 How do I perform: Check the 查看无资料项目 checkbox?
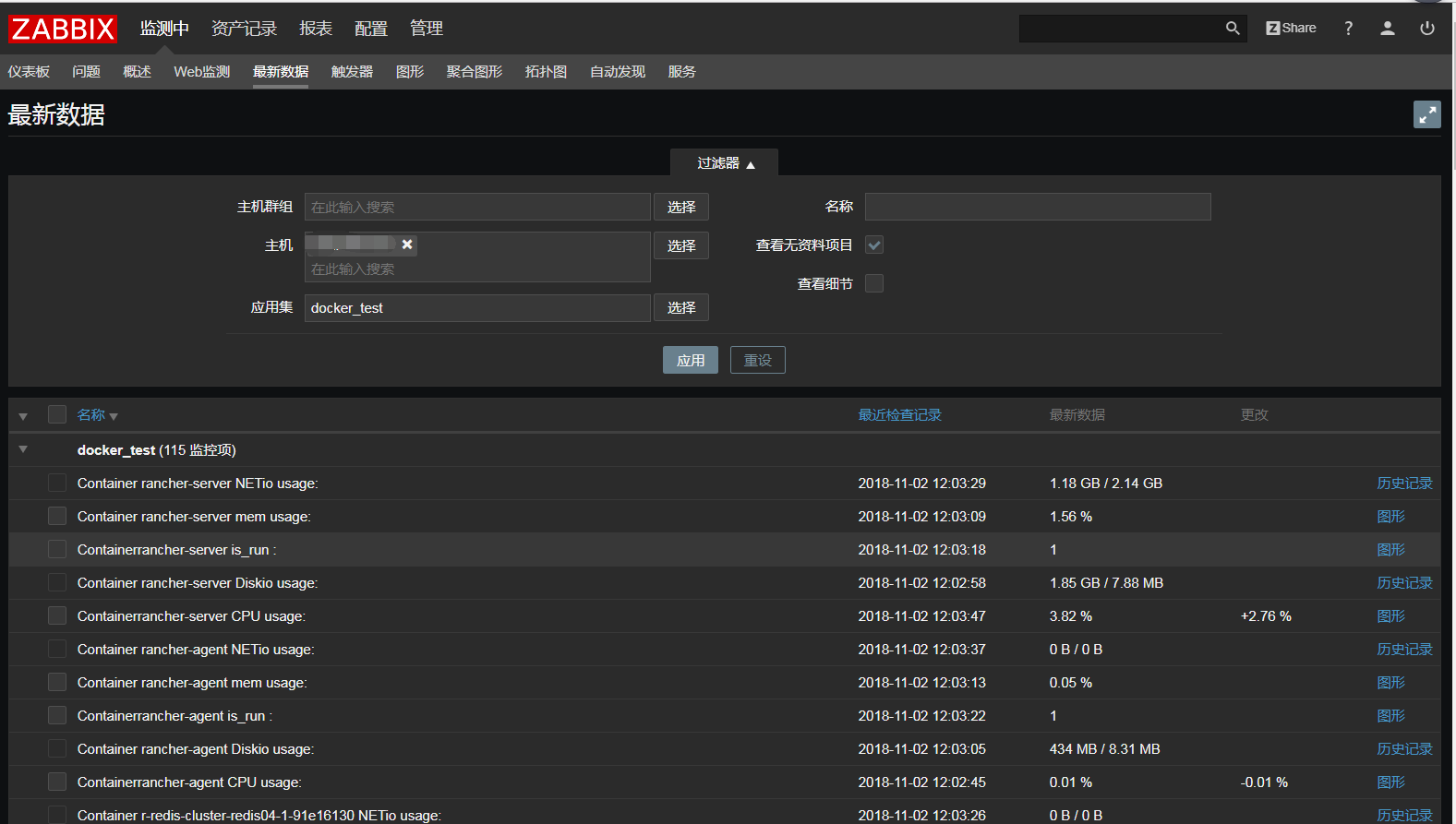coord(874,245)
